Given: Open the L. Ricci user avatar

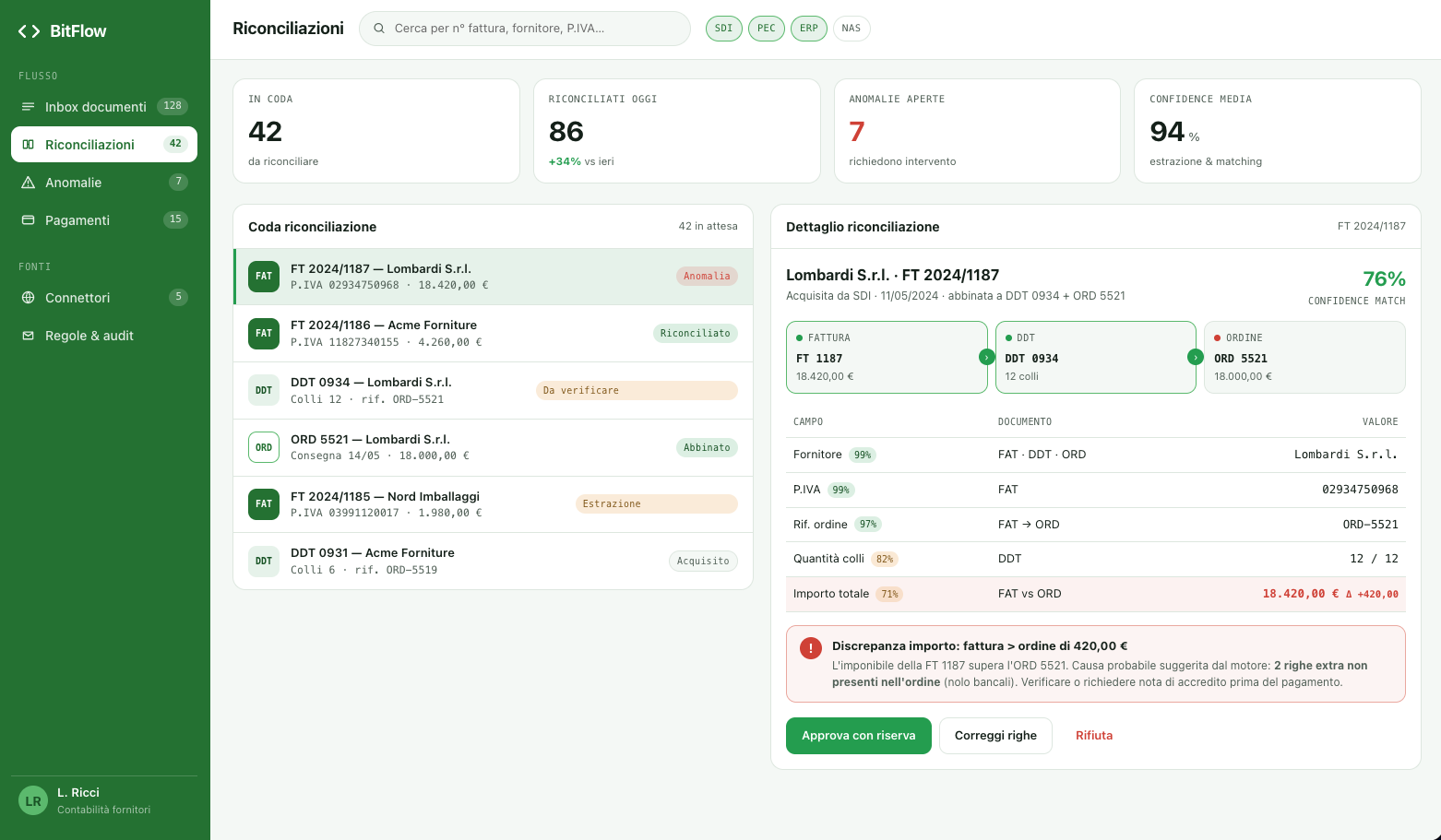Looking at the screenshot, I should pyautogui.click(x=33, y=801).
